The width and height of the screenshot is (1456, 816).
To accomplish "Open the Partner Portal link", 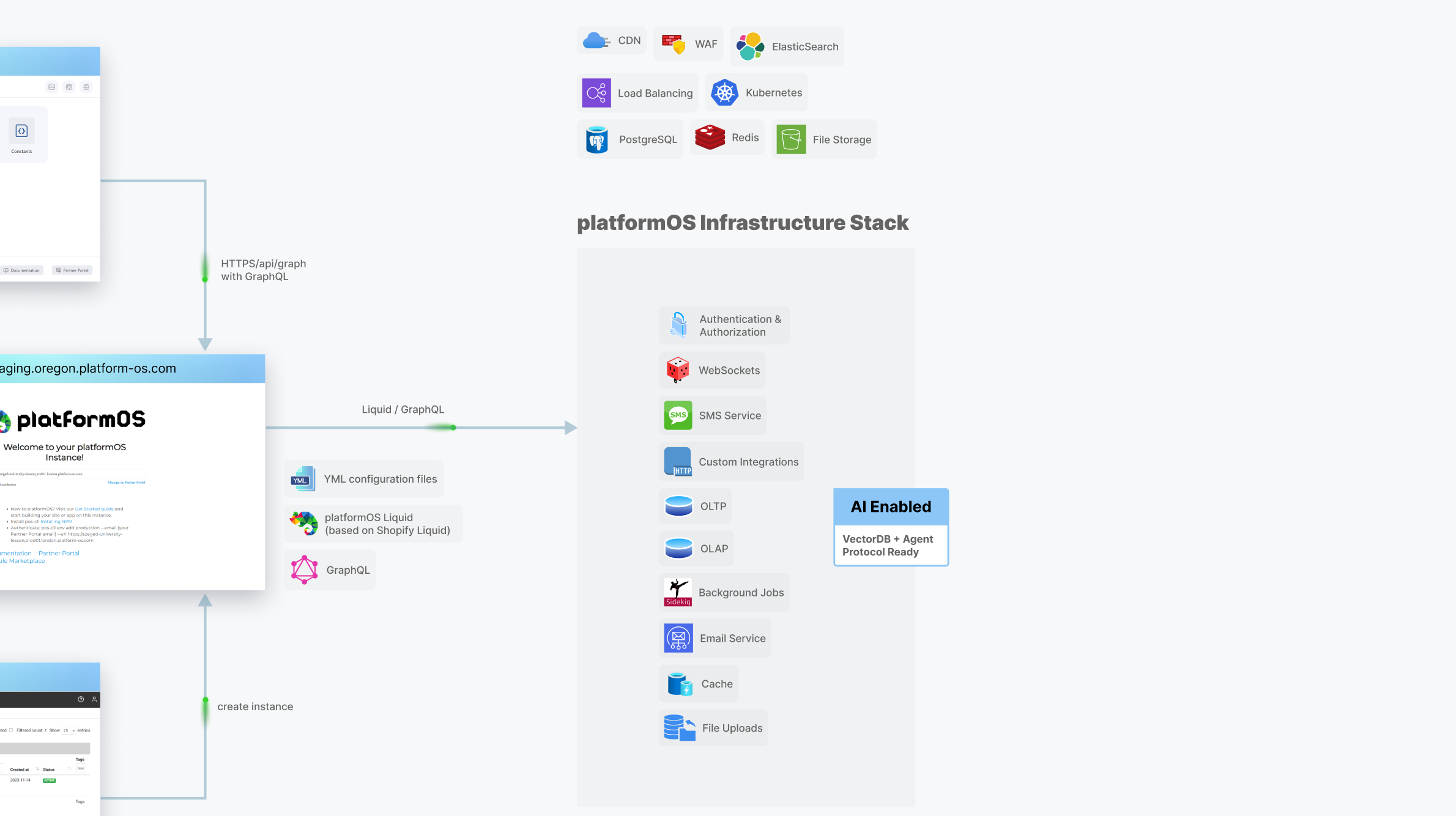I will [x=72, y=270].
